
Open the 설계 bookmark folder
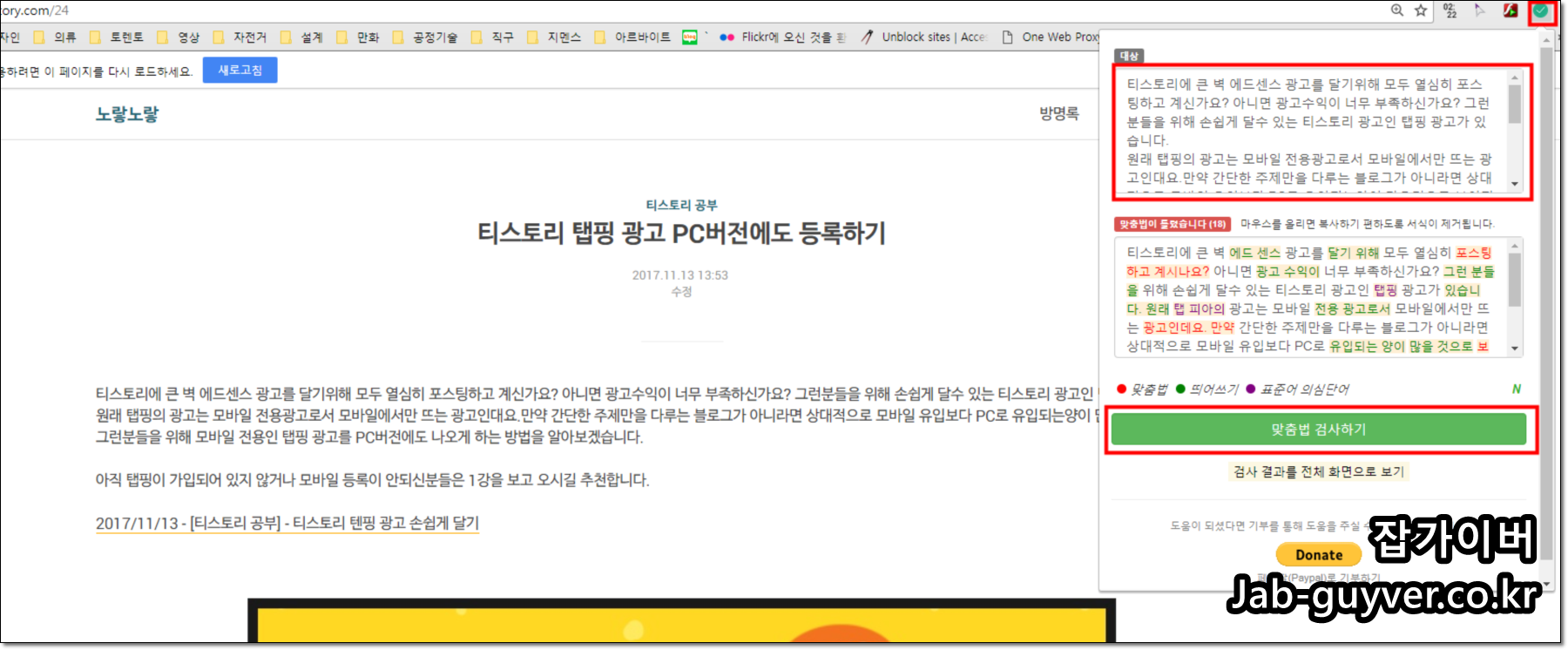301,37
